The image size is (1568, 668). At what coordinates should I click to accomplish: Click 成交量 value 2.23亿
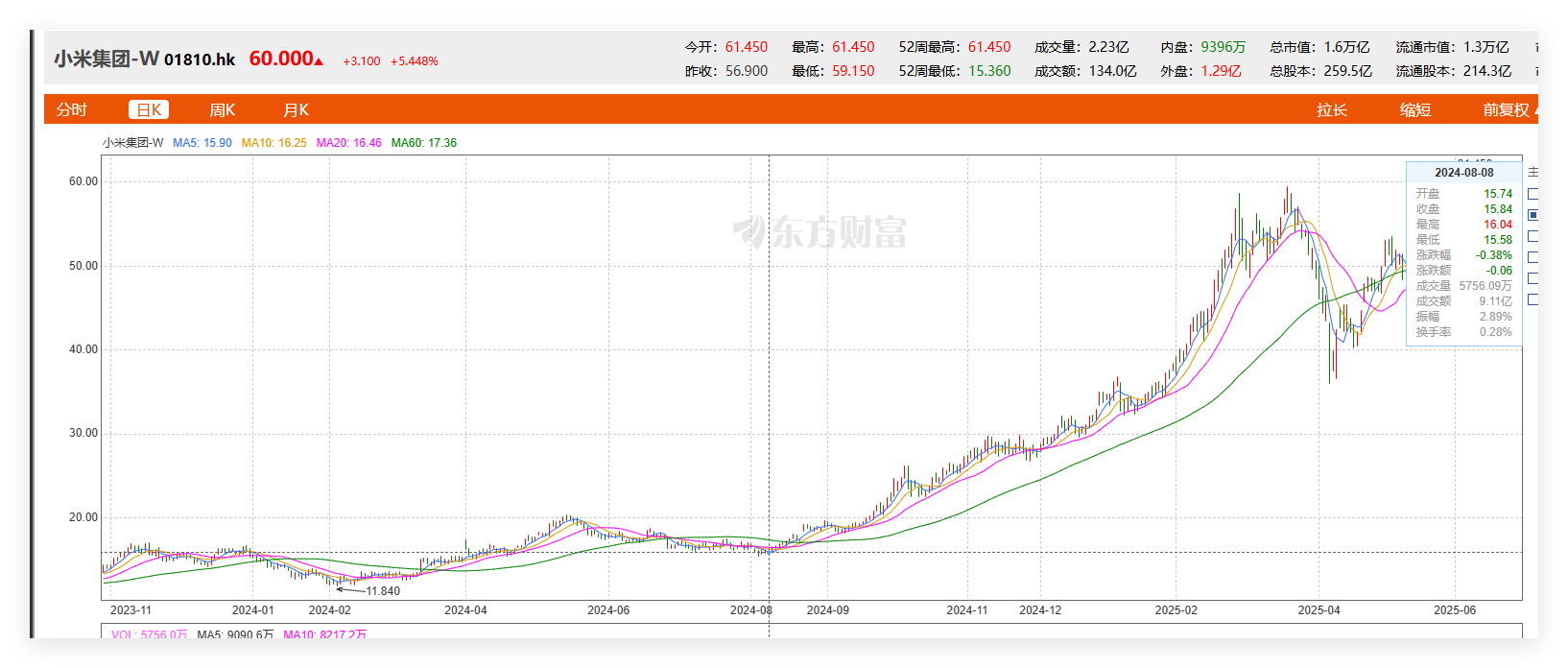pos(1108,47)
